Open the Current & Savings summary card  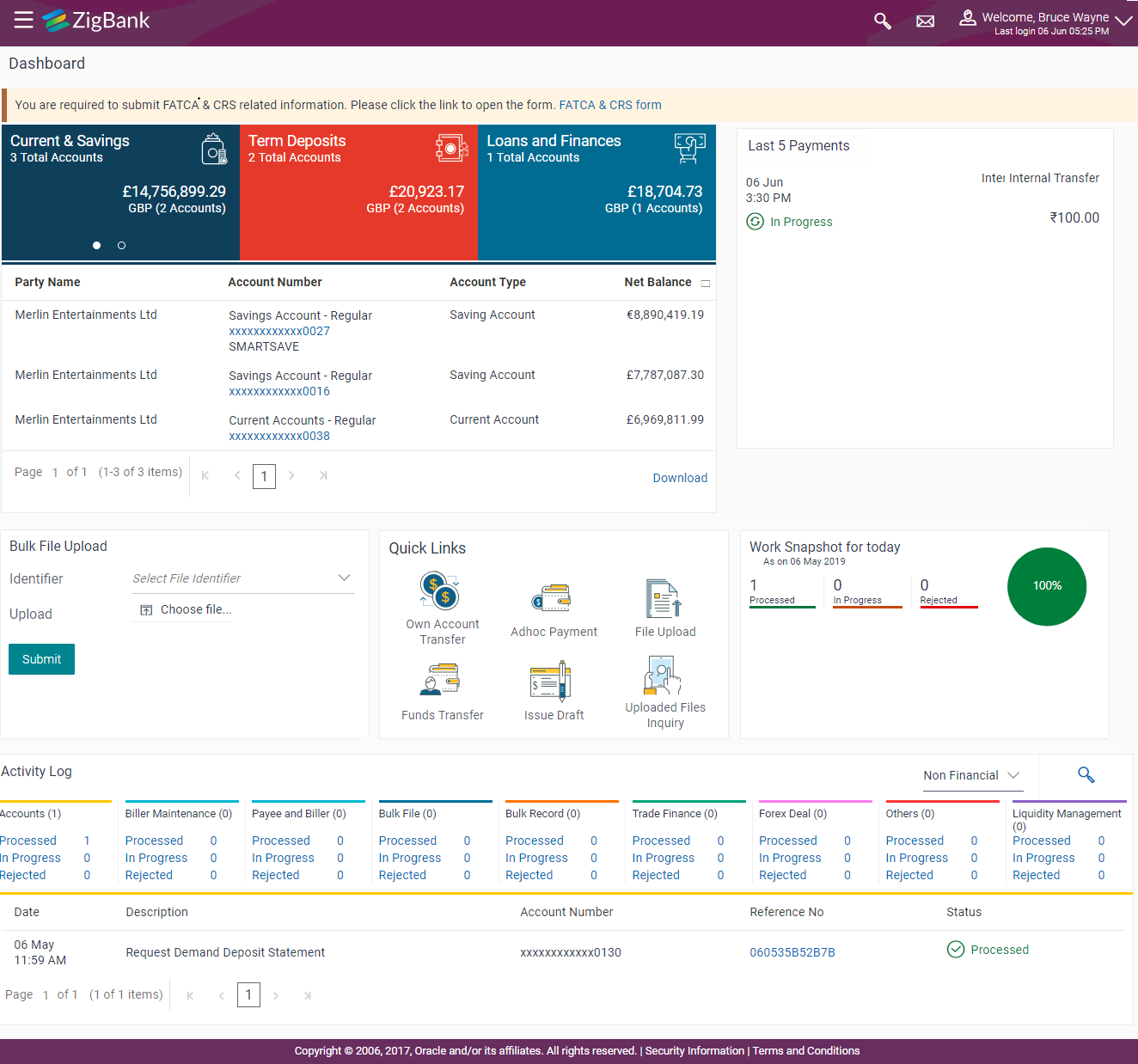(120, 193)
